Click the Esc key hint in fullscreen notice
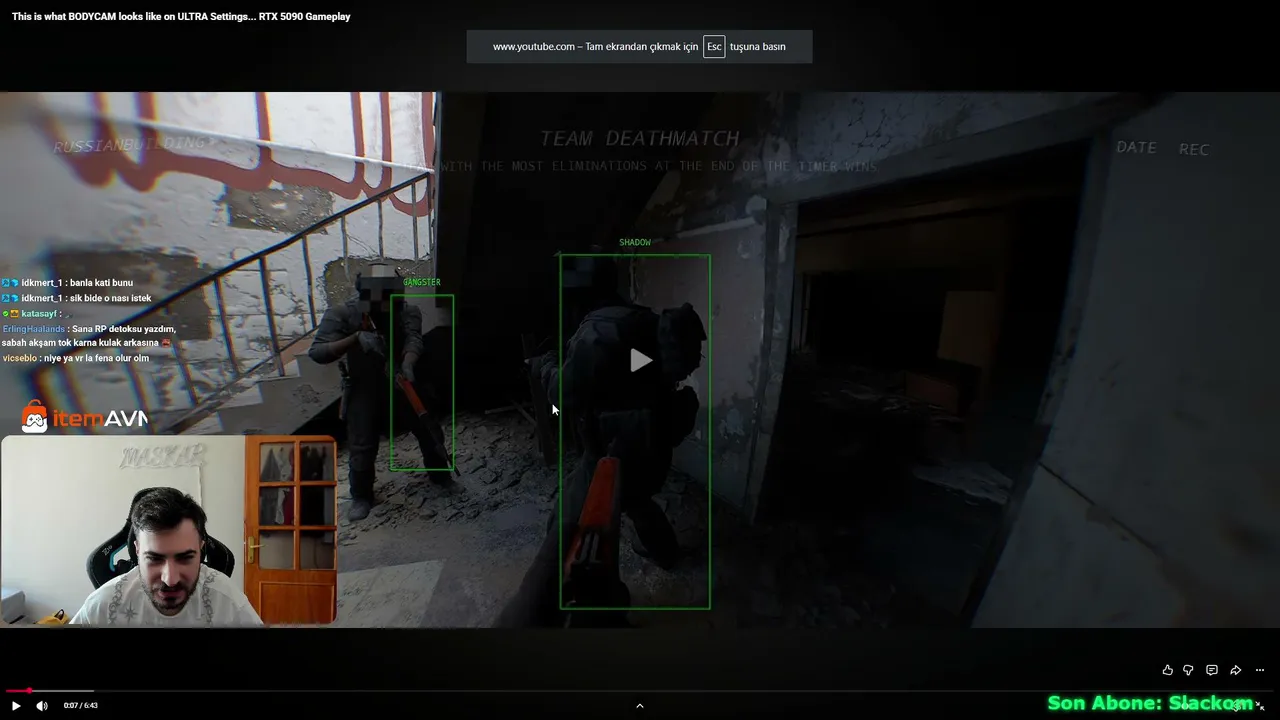This screenshot has height=720, width=1280. [714, 47]
